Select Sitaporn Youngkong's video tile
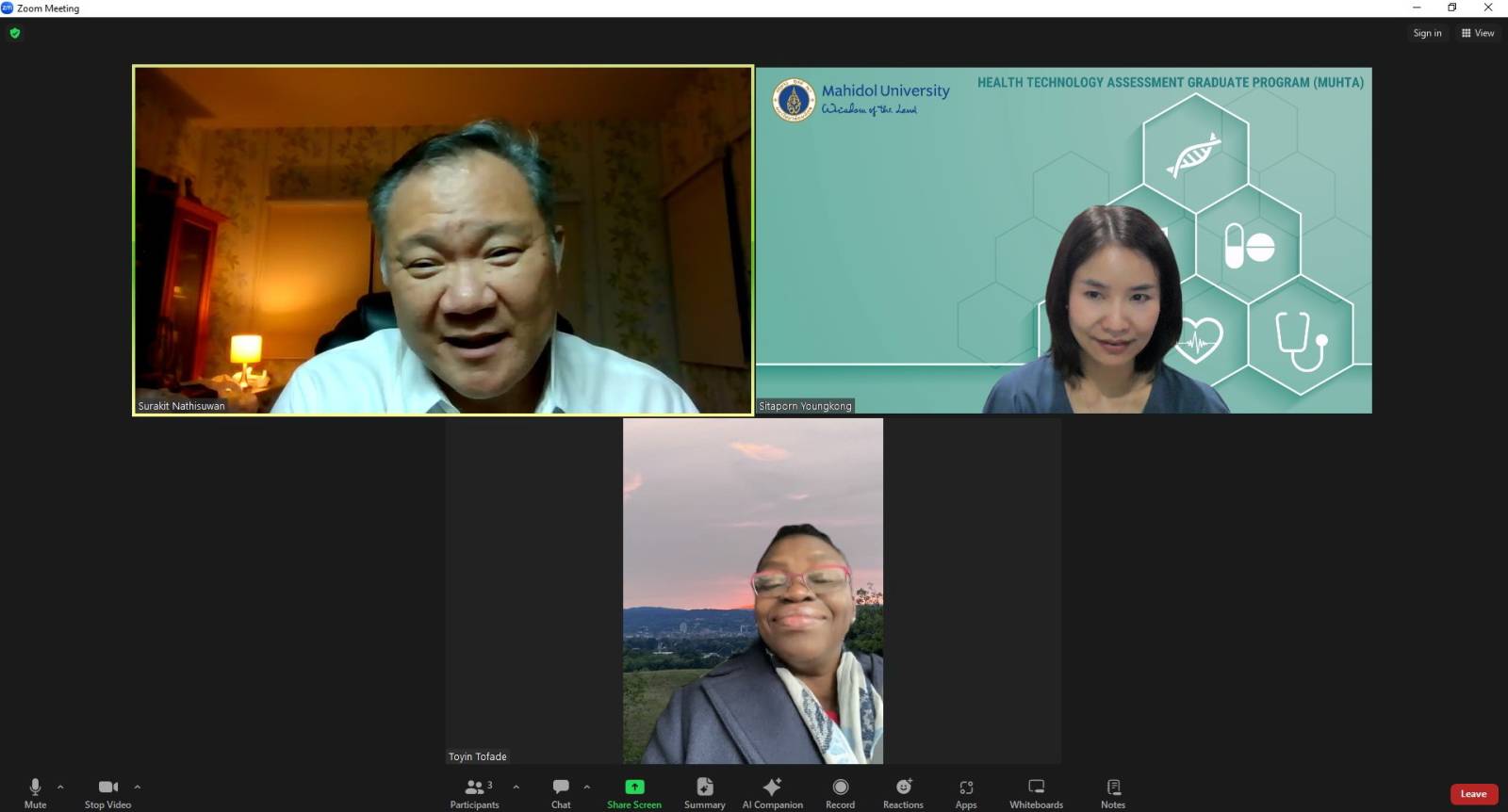The image size is (1508, 812). tap(1064, 240)
